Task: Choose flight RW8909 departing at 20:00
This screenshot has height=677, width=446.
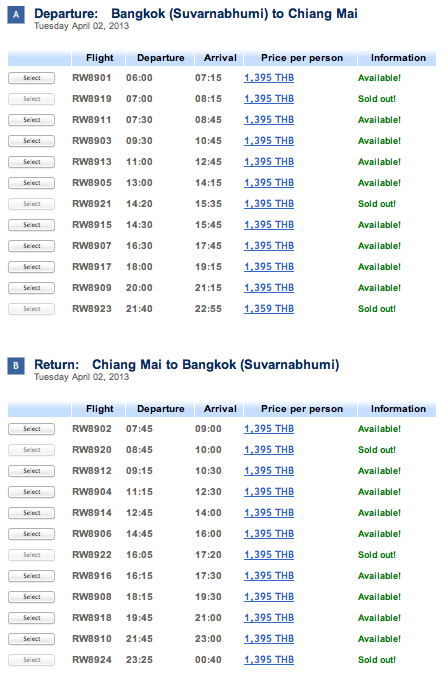Action: point(32,288)
